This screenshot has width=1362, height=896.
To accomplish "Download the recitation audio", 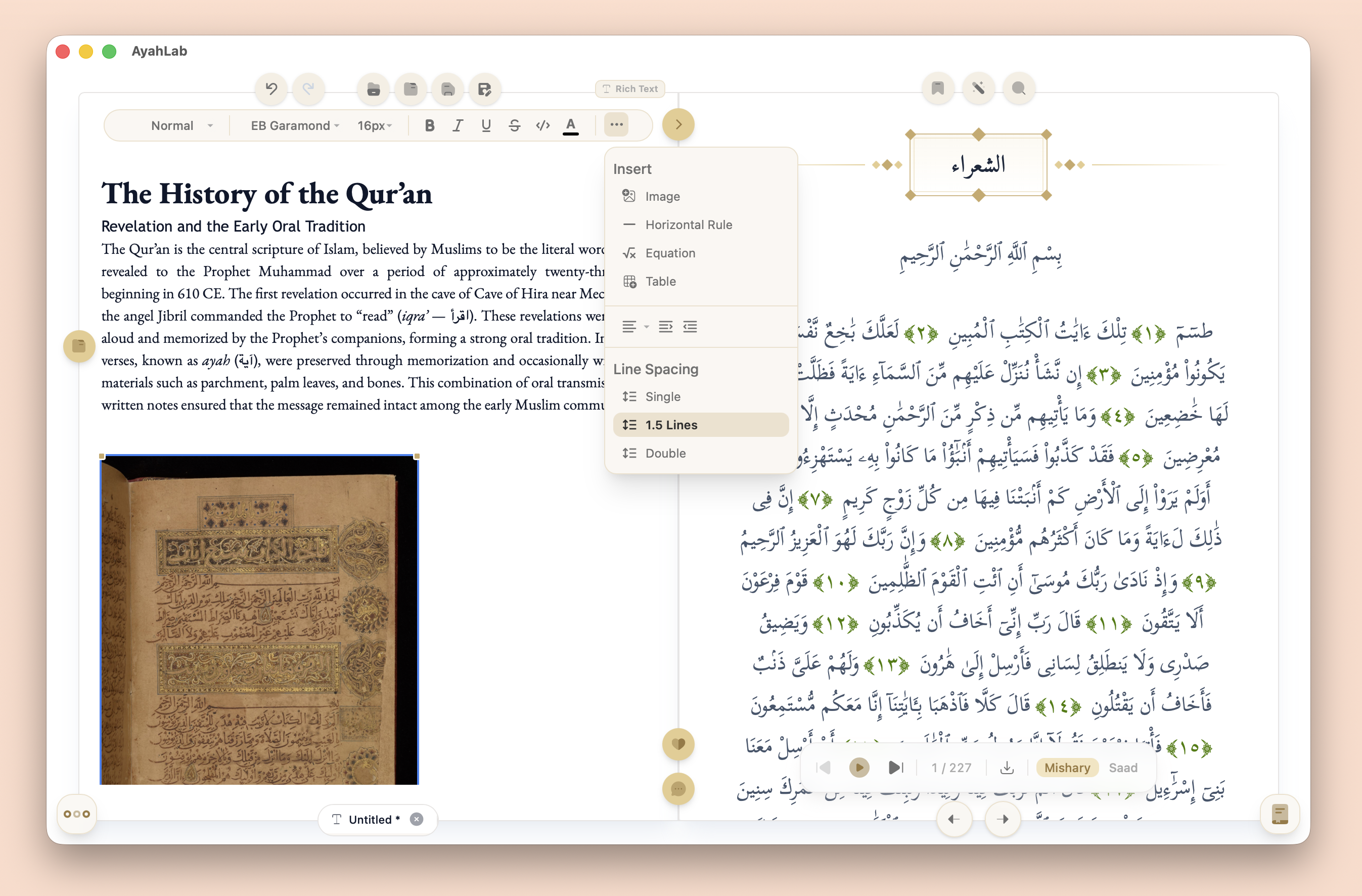I will tap(1007, 767).
